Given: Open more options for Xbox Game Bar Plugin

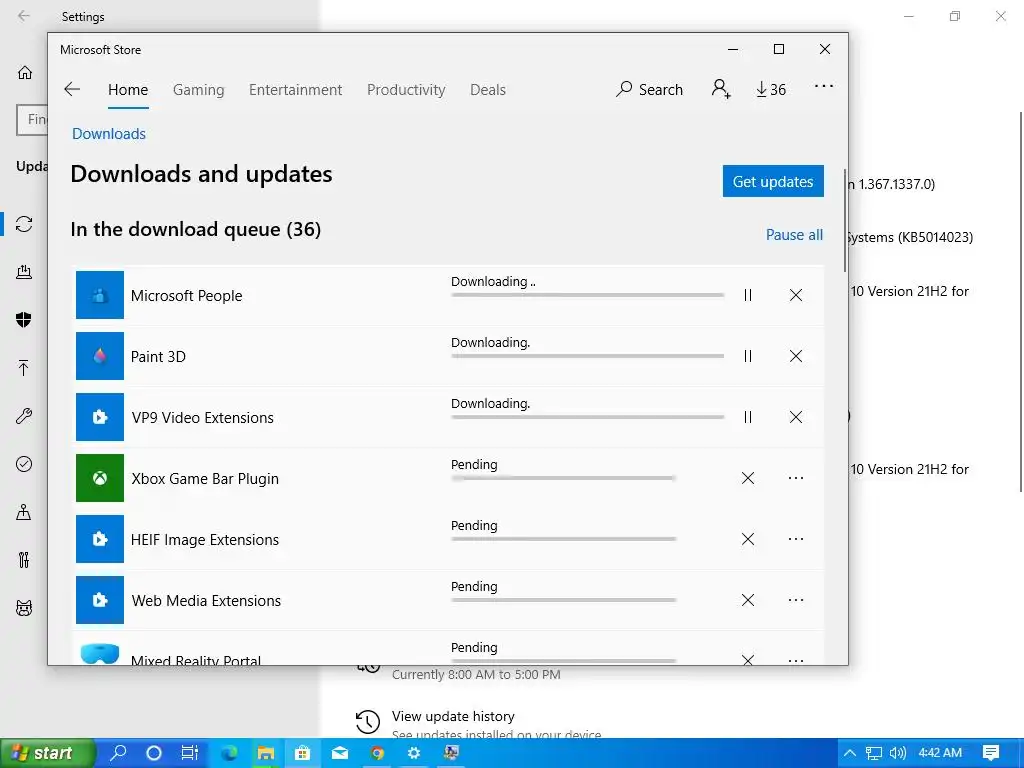Looking at the screenshot, I should (x=795, y=478).
